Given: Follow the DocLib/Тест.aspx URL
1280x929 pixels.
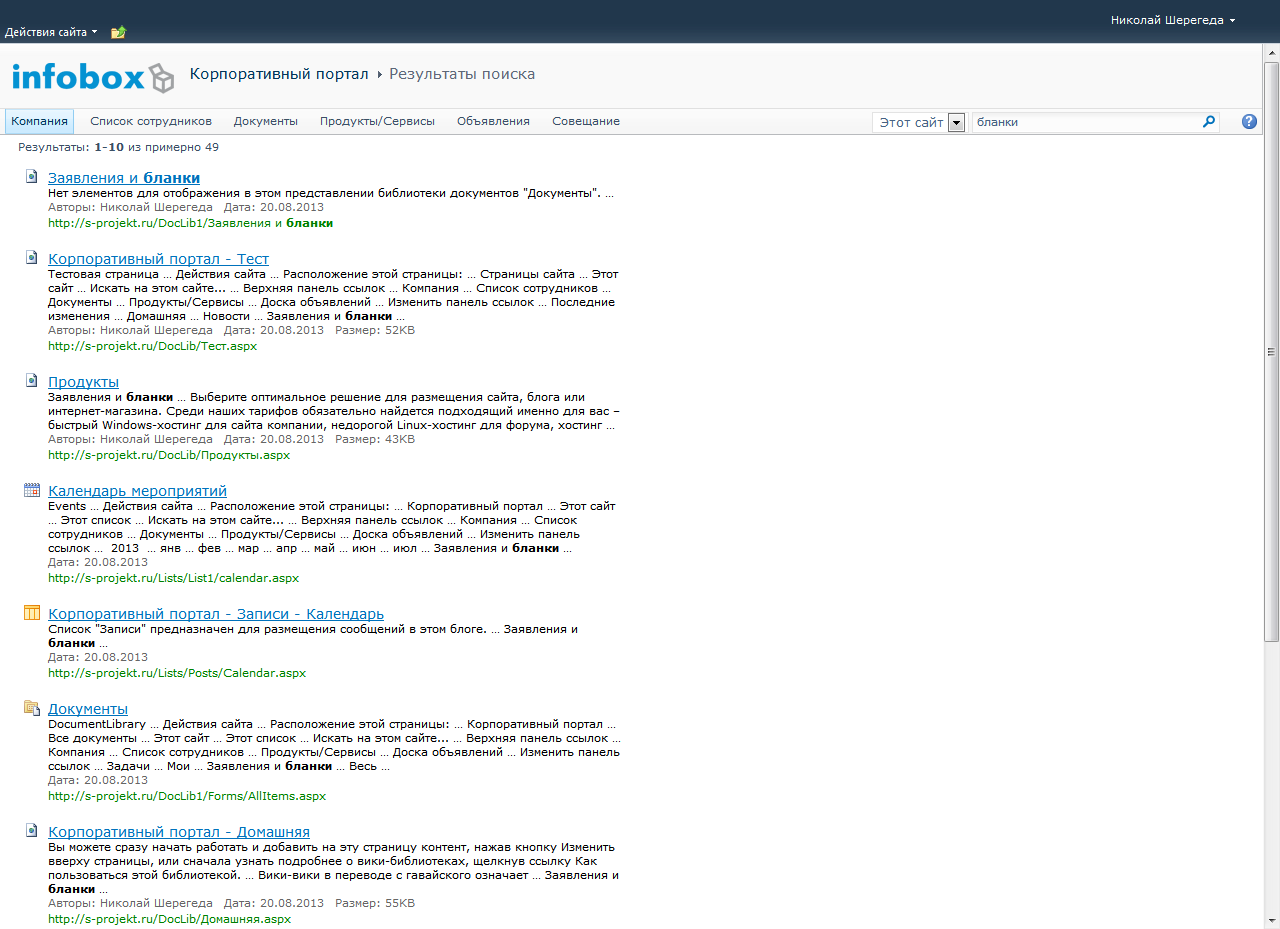Looking at the screenshot, I should [x=152, y=346].
